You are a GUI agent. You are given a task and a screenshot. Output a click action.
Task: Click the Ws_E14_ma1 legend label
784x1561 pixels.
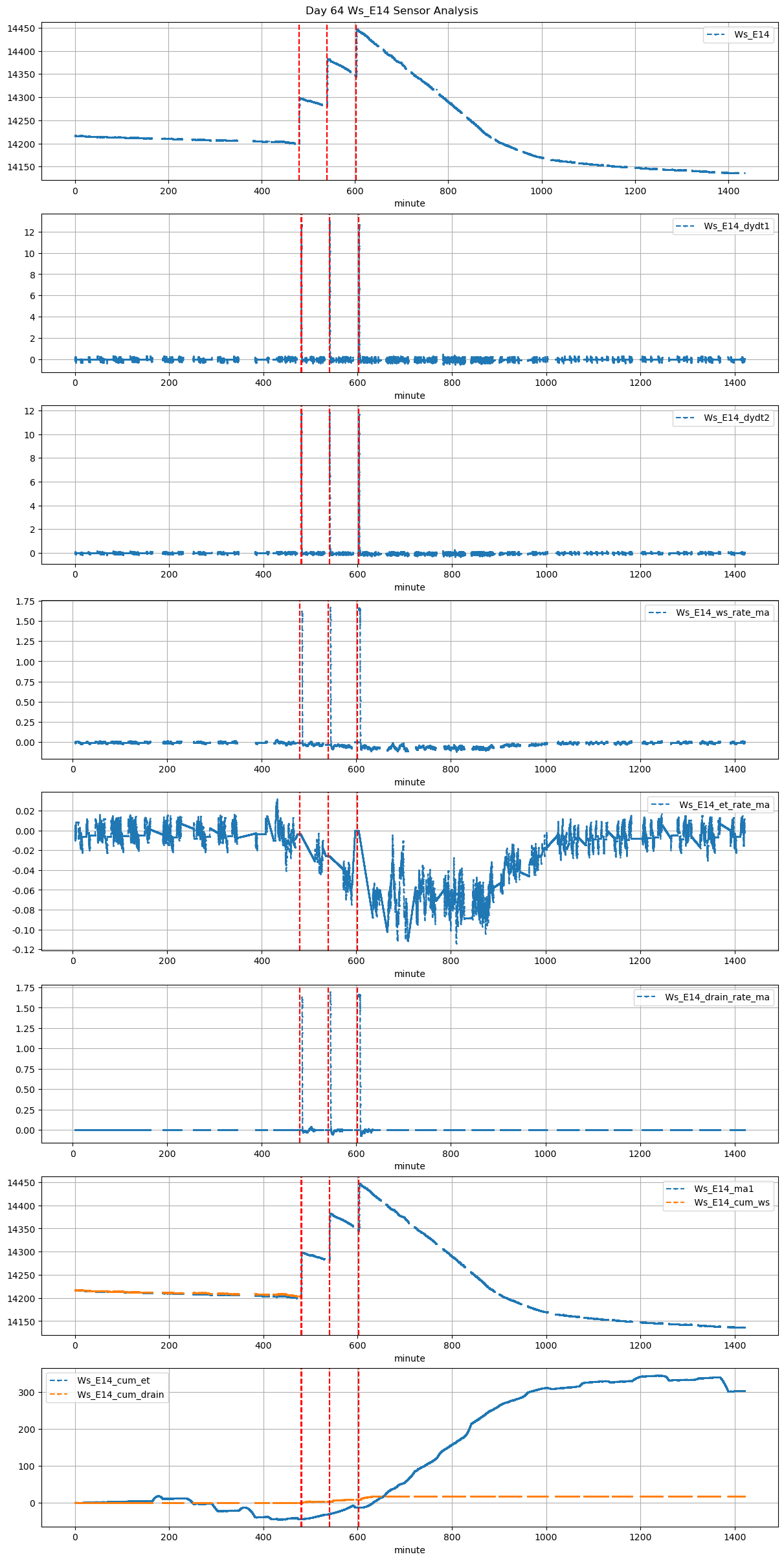point(724,1189)
